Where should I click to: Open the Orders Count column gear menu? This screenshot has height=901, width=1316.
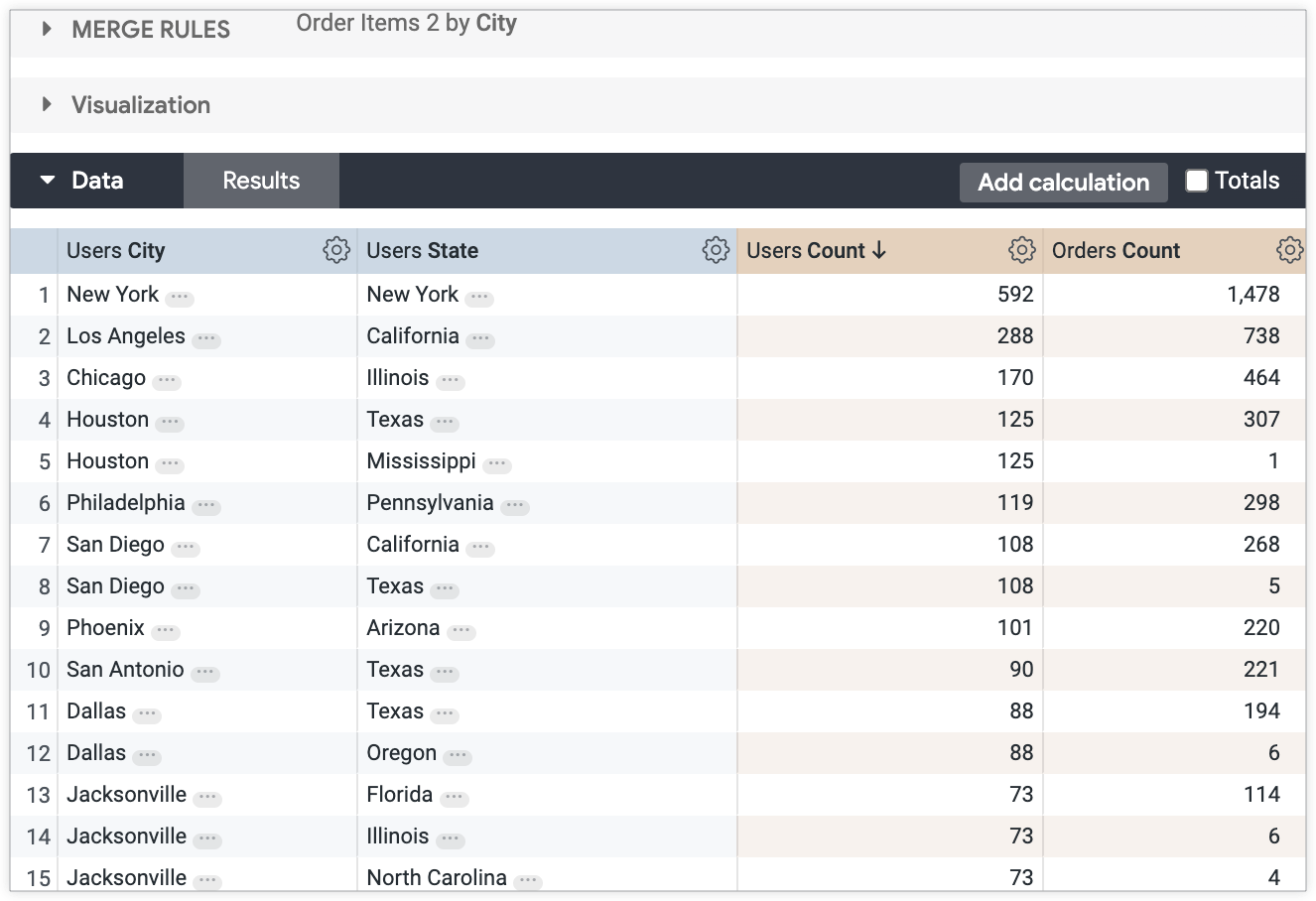point(1288,250)
